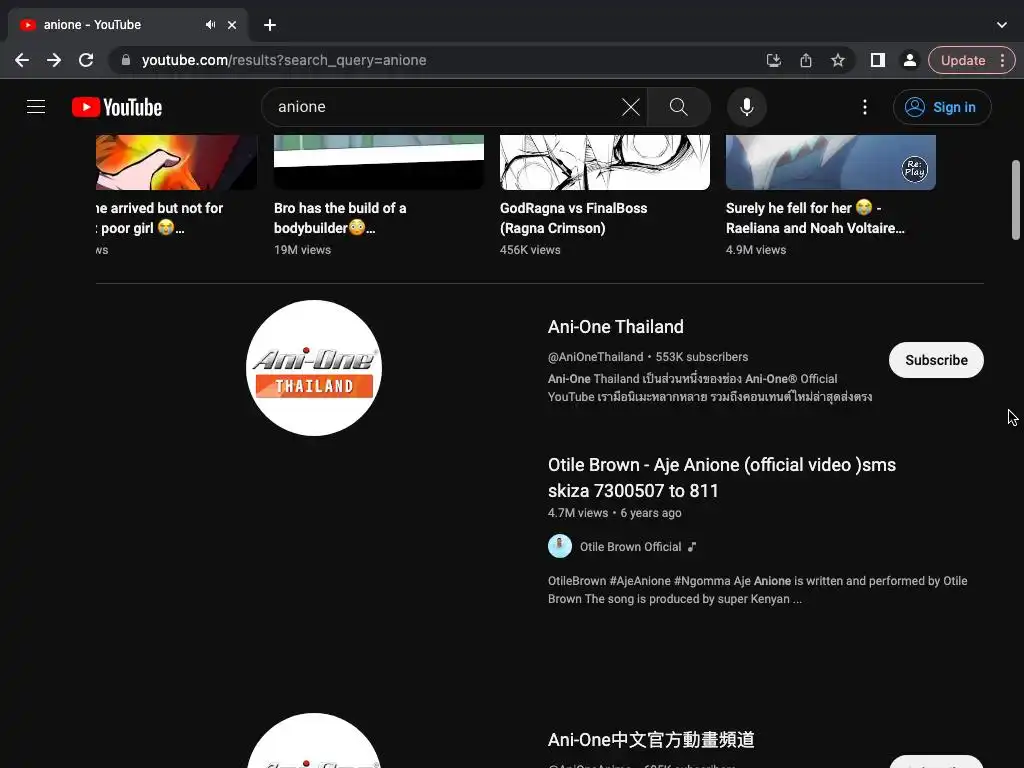Bookmark this page with star icon
This screenshot has height=768, width=1024.
pyautogui.click(x=838, y=60)
